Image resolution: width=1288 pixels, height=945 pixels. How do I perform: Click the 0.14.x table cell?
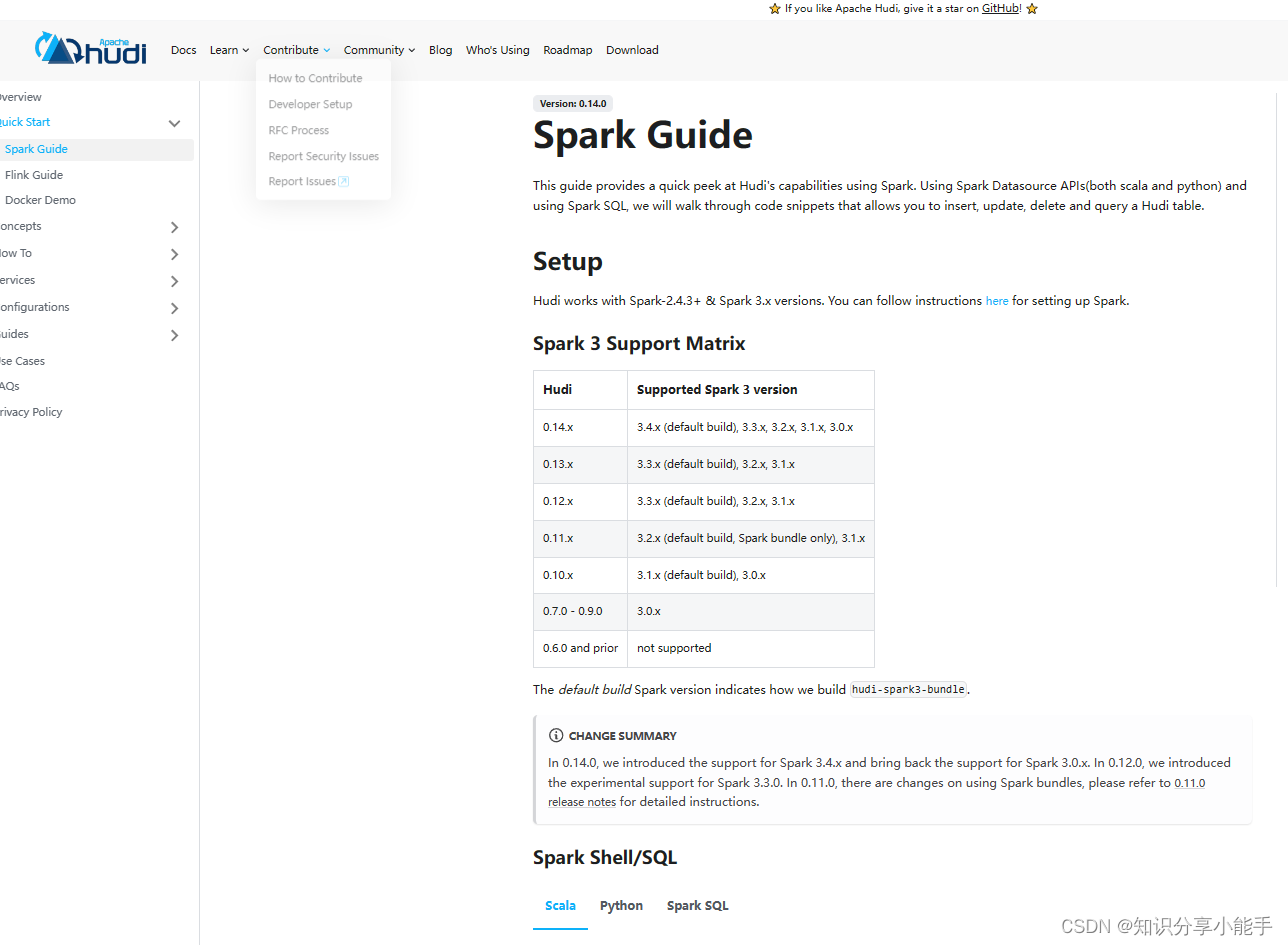tap(580, 427)
